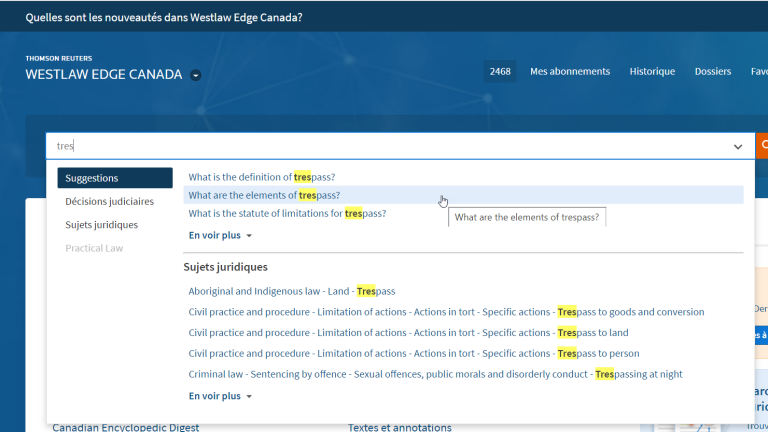The width and height of the screenshot is (768, 432).
Task: Click the orange search button
Action: (x=762, y=146)
